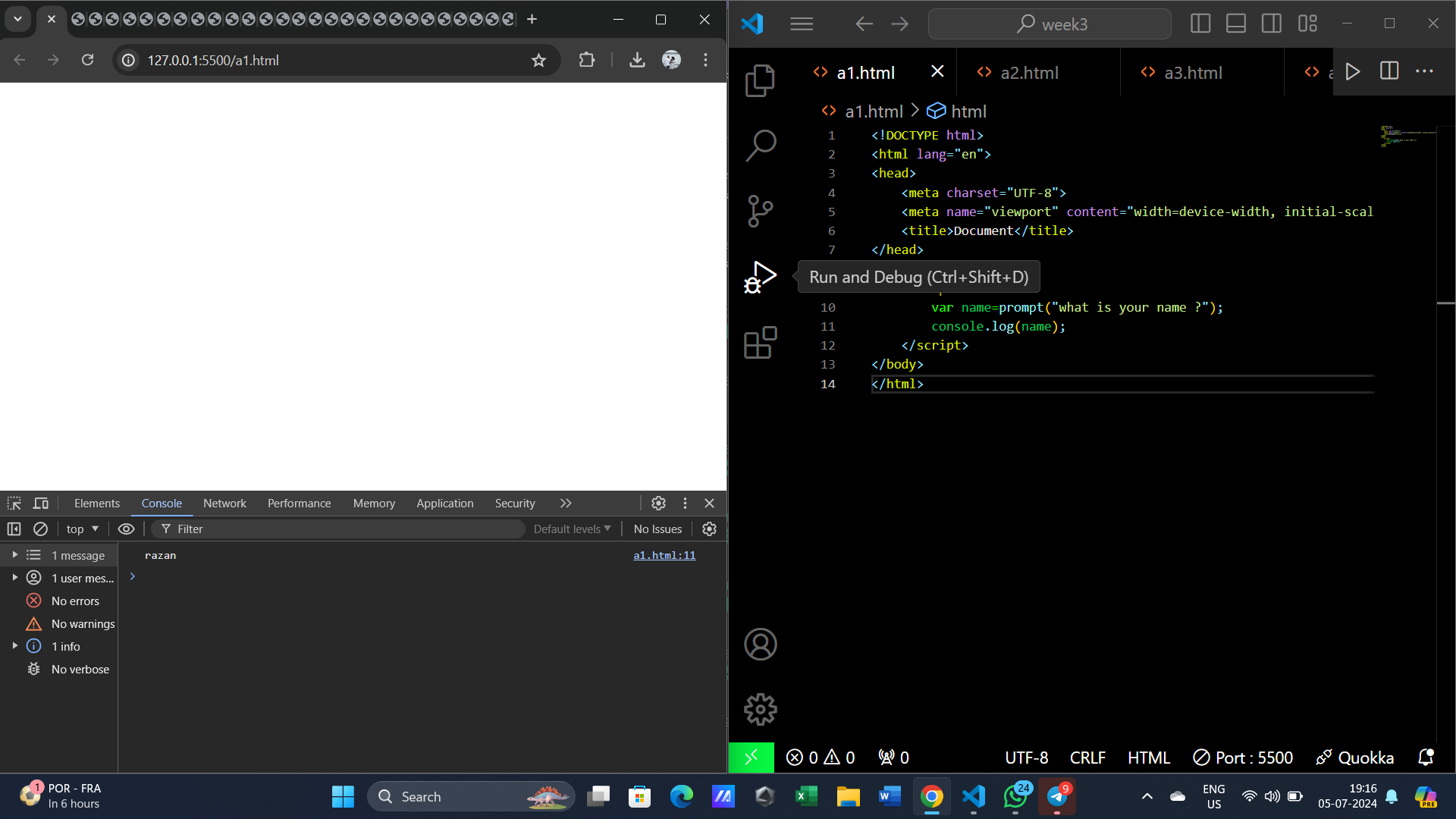Image resolution: width=1456 pixels, height=819 pixels.
Task: Open the VS Code hamburger menu
Action: click(x=802, y=24)
